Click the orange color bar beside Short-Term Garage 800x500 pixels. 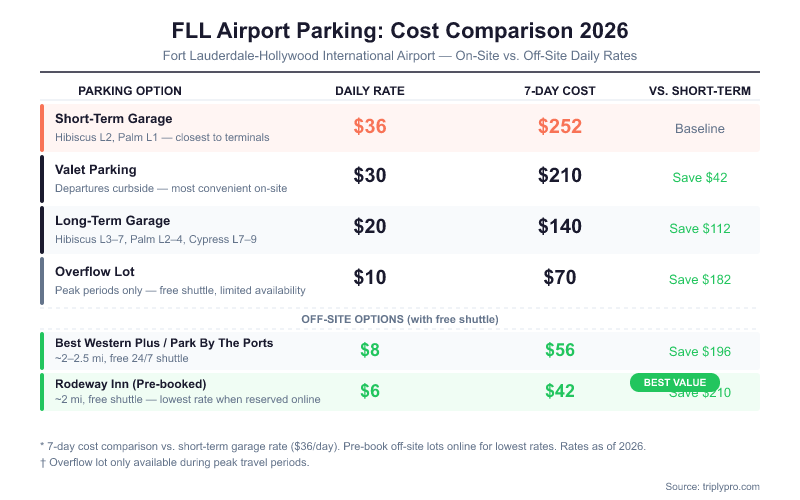(x=42, y=127)
